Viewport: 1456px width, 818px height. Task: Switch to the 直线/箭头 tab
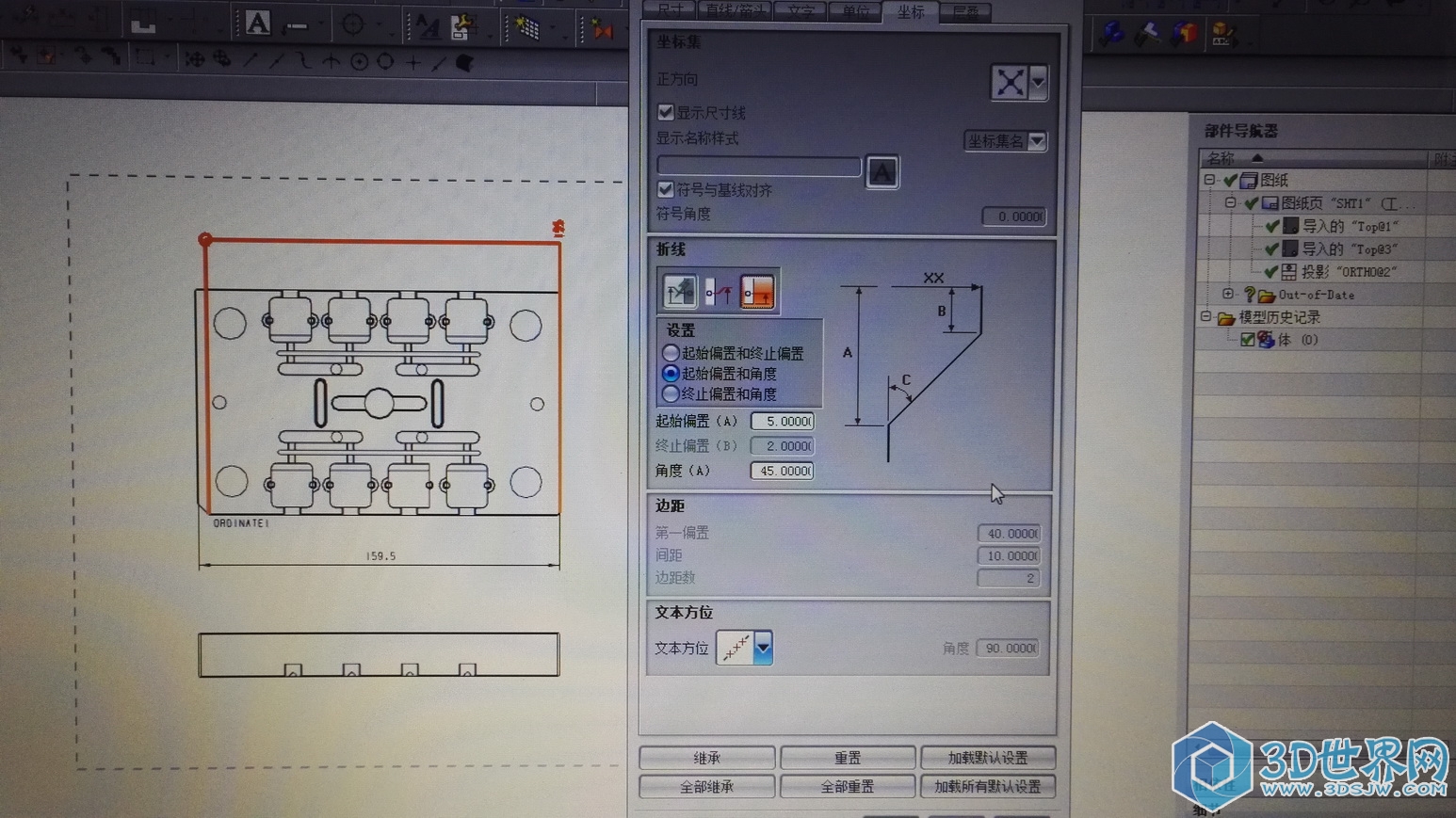click(x=736, y=11)
